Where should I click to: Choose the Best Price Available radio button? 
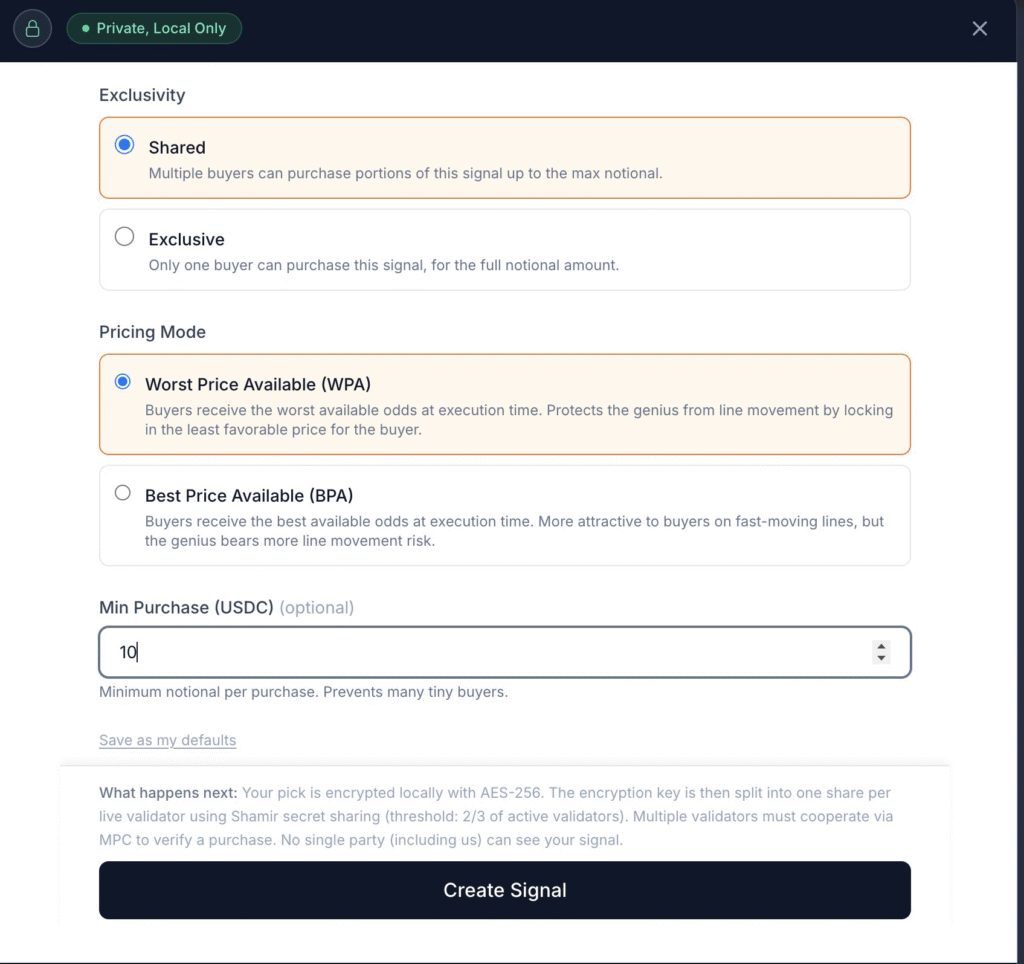(123, 493)
